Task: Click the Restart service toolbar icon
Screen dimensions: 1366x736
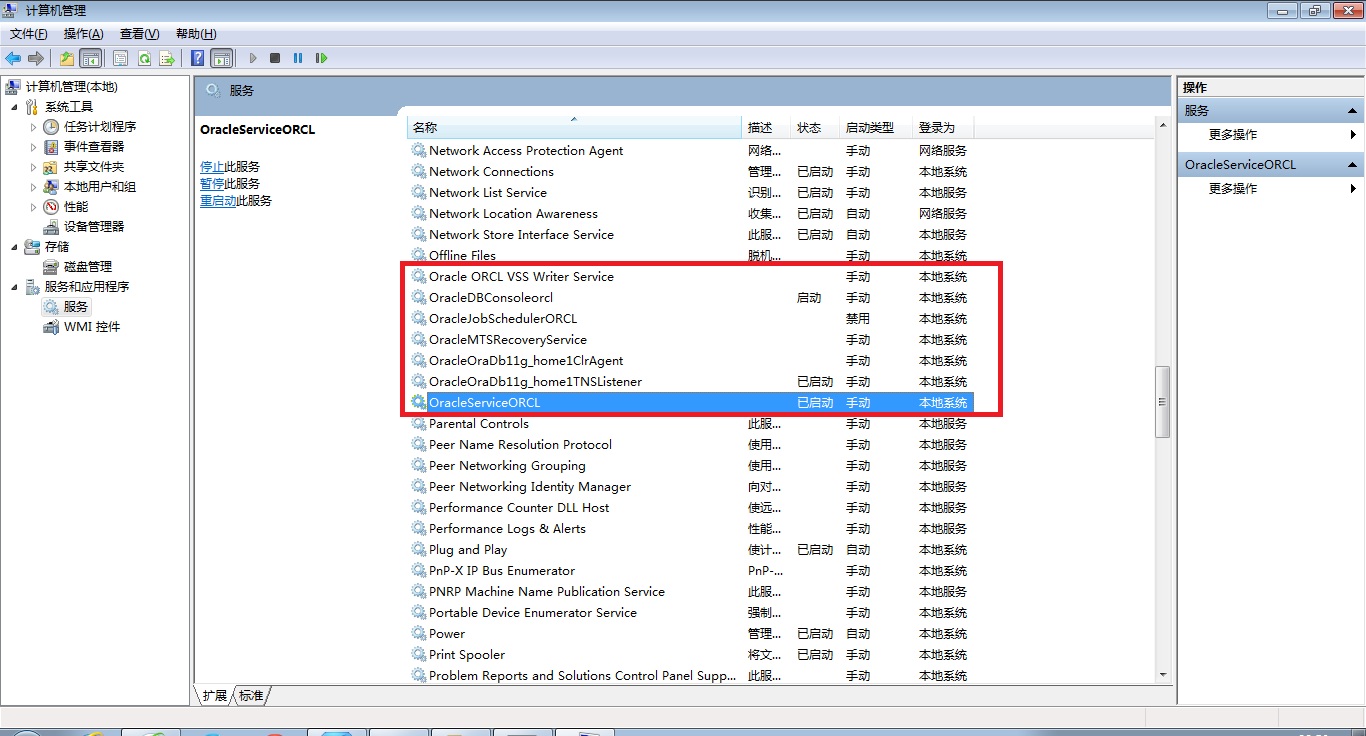Action: pos(321,58)
